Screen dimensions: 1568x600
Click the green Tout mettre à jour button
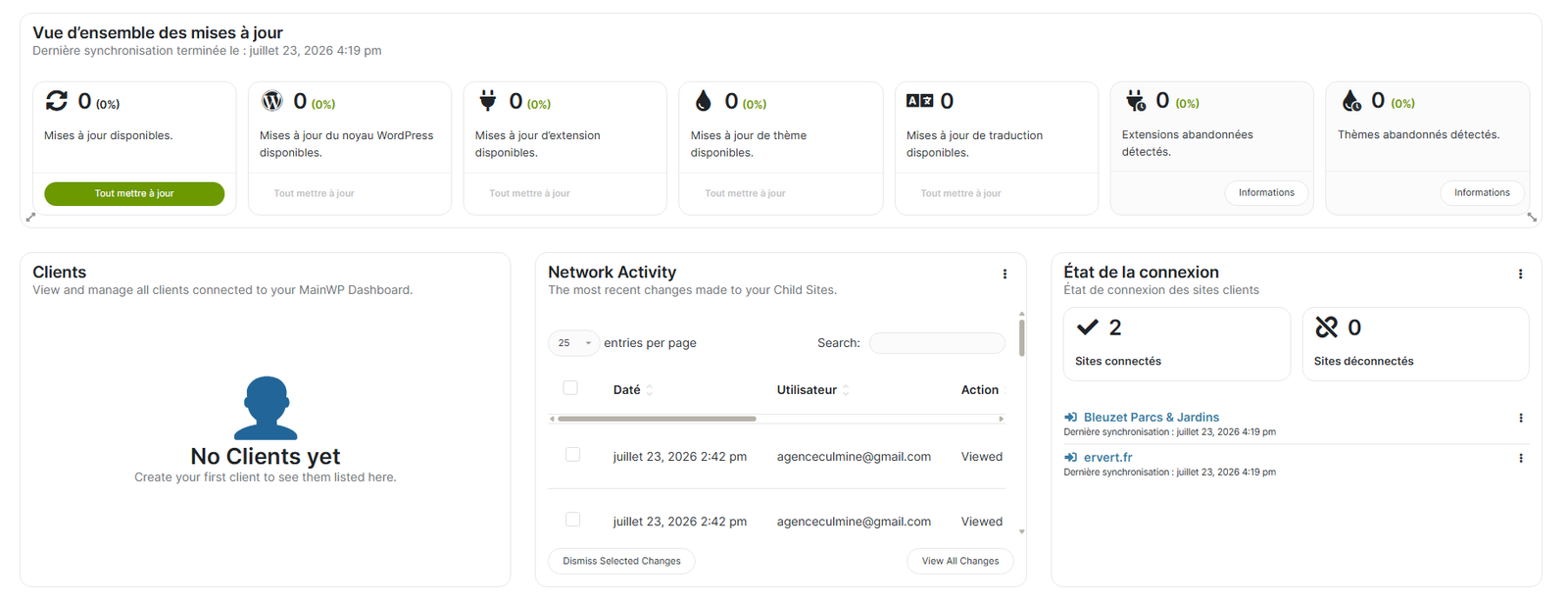tap(134, 193)
